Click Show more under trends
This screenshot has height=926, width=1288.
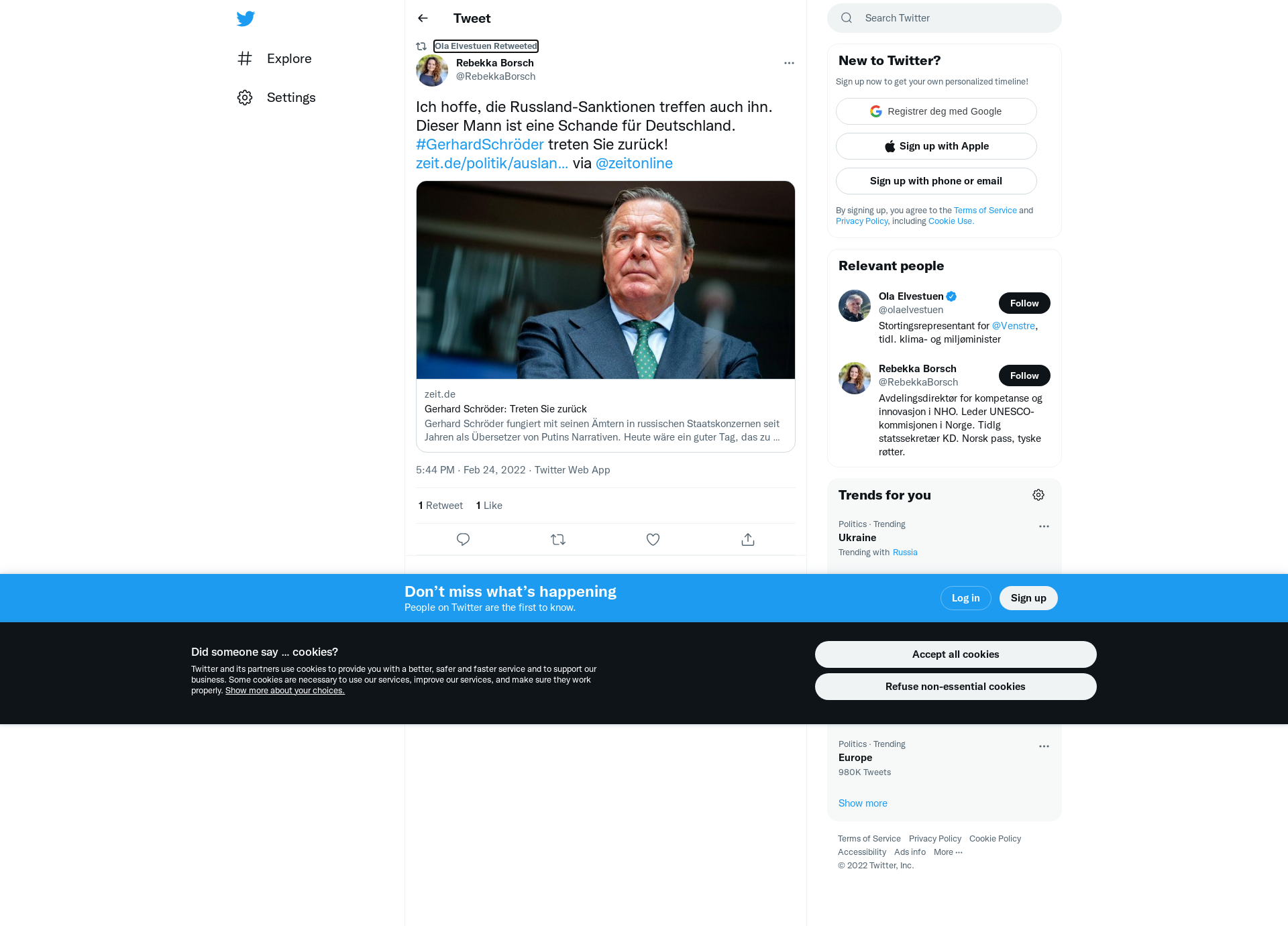(x=863, y=803)
